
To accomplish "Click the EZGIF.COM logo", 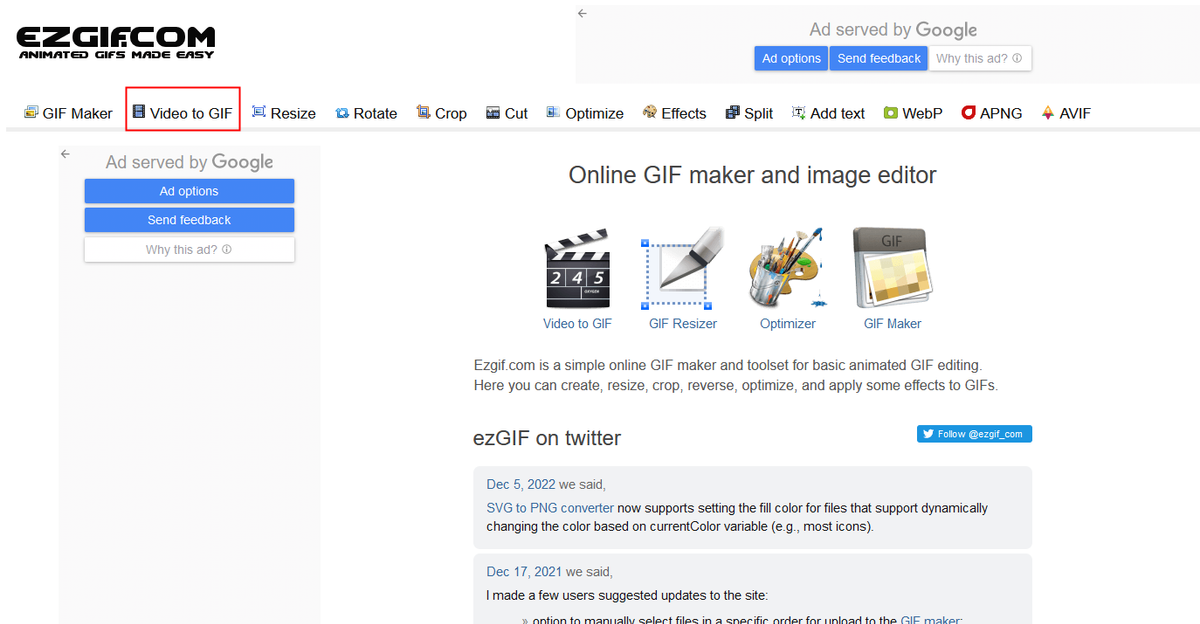I will 116,41.
